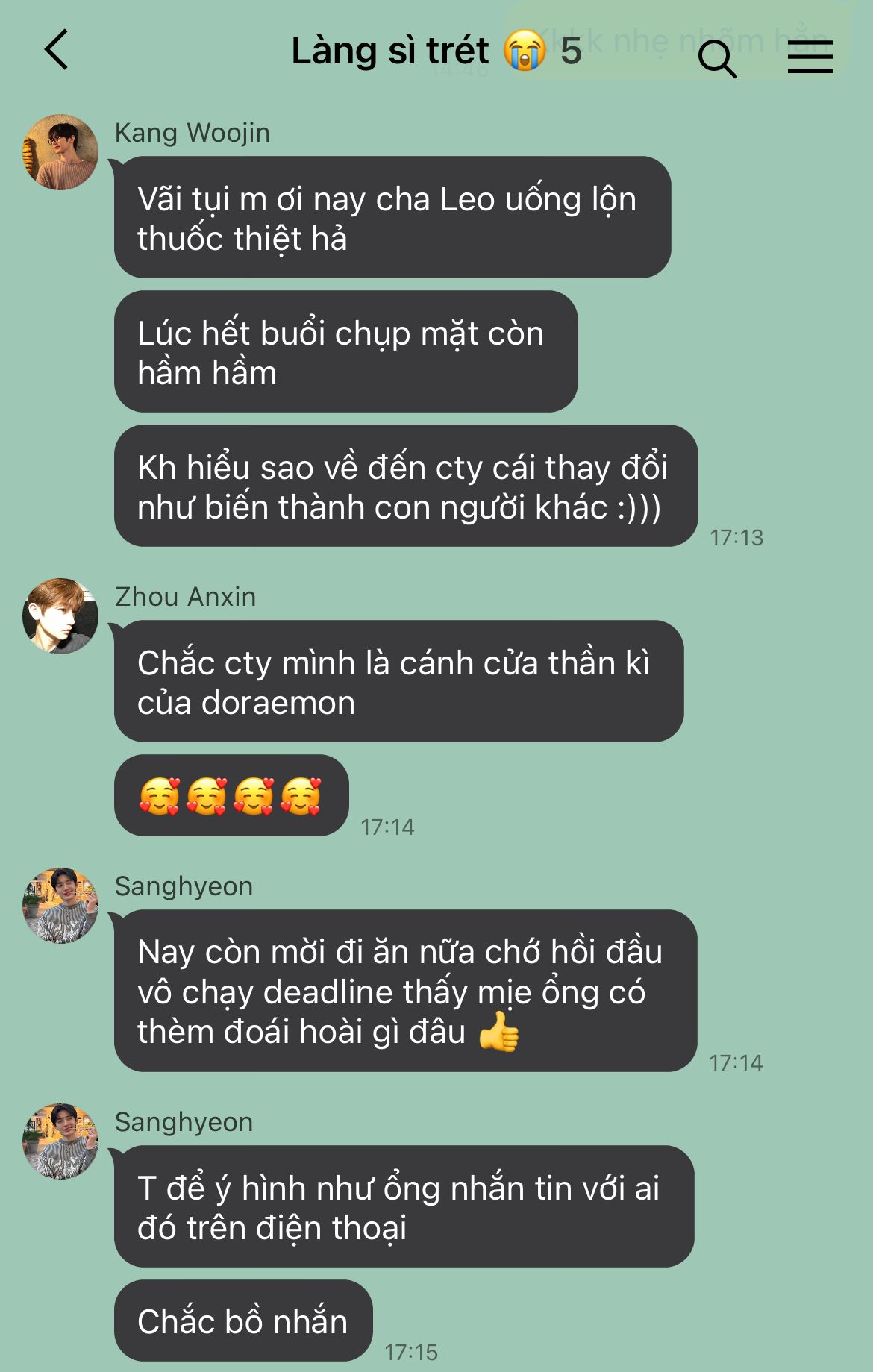Select the Kang Woojin sender name
Screen dimensions: 873x1372
[193, 133]
